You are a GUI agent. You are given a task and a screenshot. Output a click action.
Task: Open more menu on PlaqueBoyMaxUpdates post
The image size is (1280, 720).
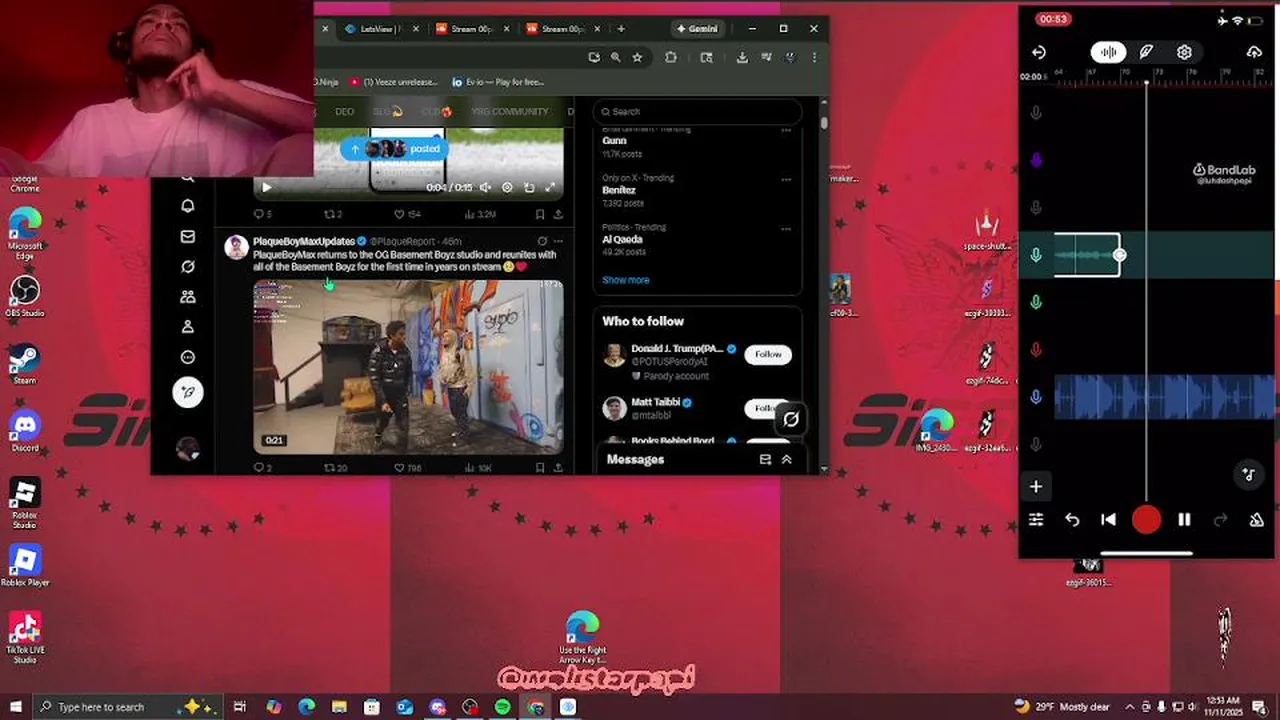[x=558, y=241]
